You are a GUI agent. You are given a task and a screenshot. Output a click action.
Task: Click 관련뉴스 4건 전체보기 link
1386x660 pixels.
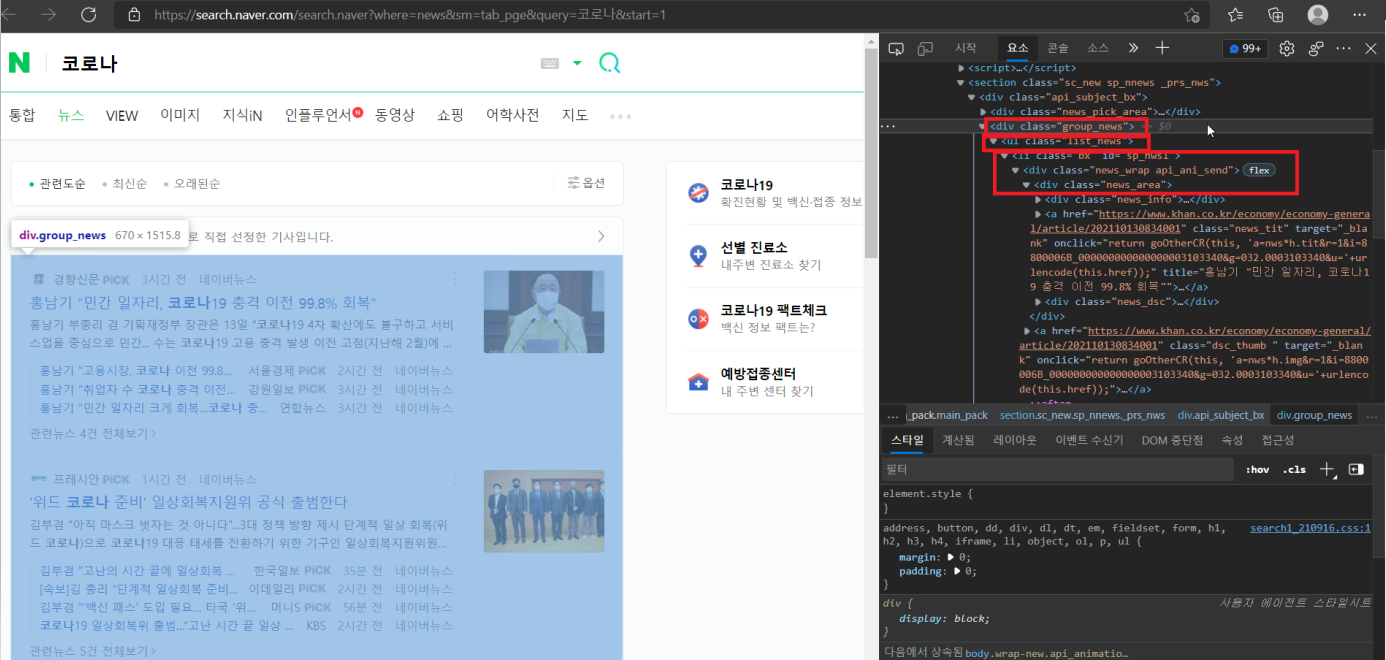click(x=93, y=433)
